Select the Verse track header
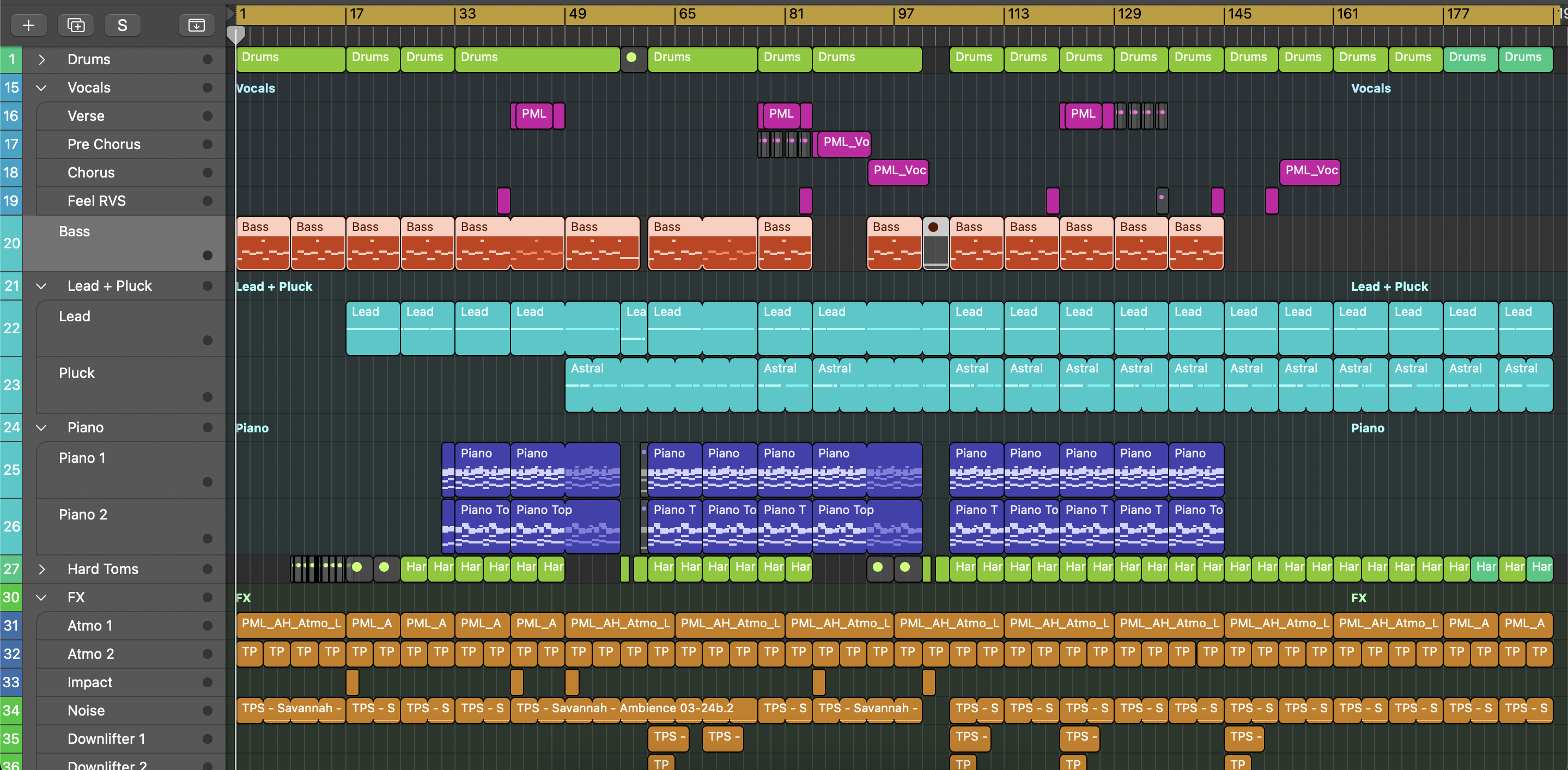Viewport: 1568px width, 770px height. tap(131, 116)
